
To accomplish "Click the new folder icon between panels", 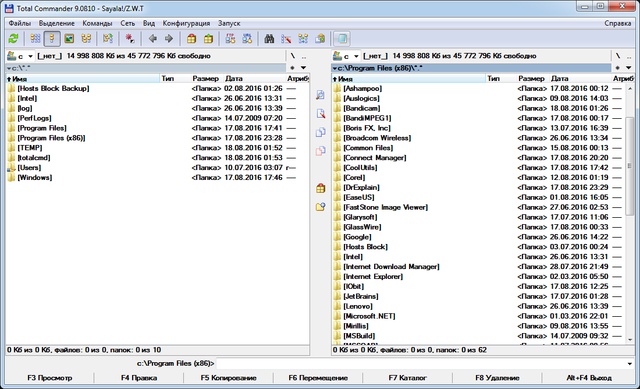I will pos(320,207).
